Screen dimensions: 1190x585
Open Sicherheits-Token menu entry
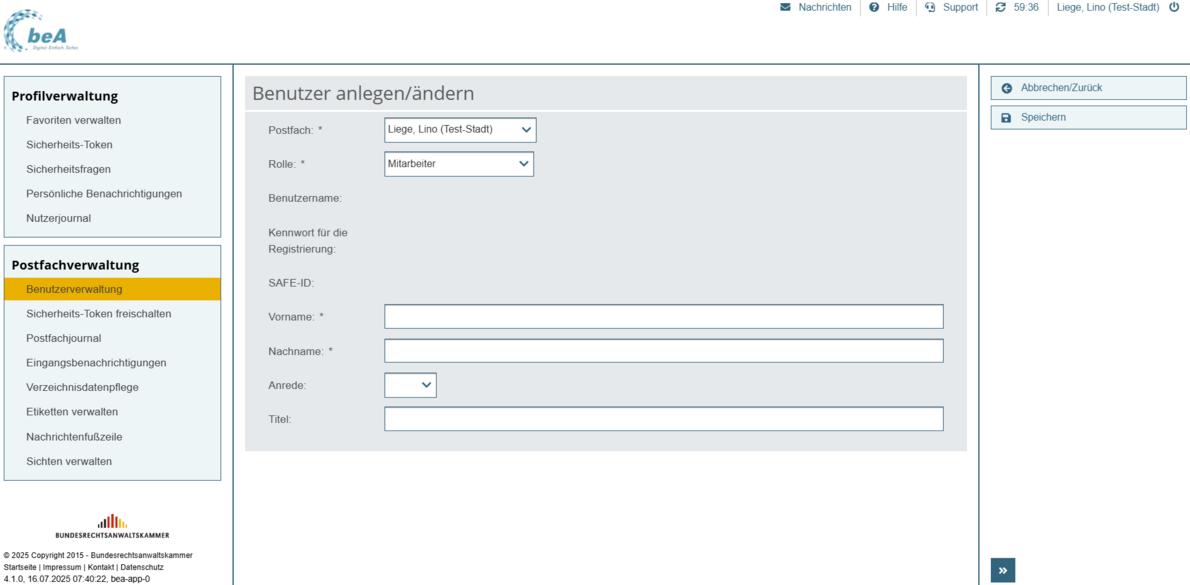[69, 145]
